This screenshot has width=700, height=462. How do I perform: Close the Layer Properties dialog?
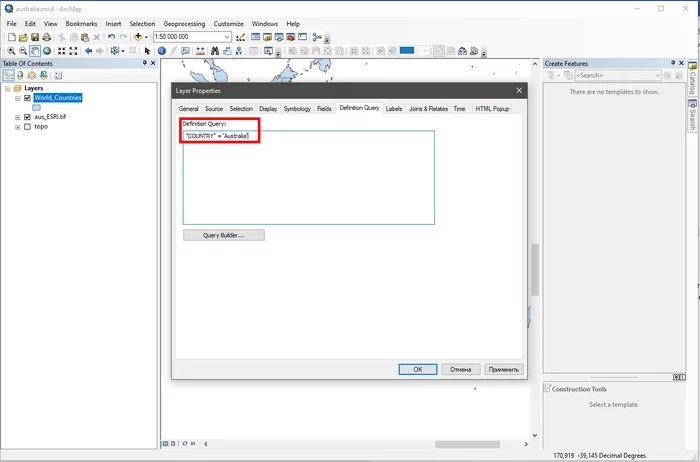[519, 91]
